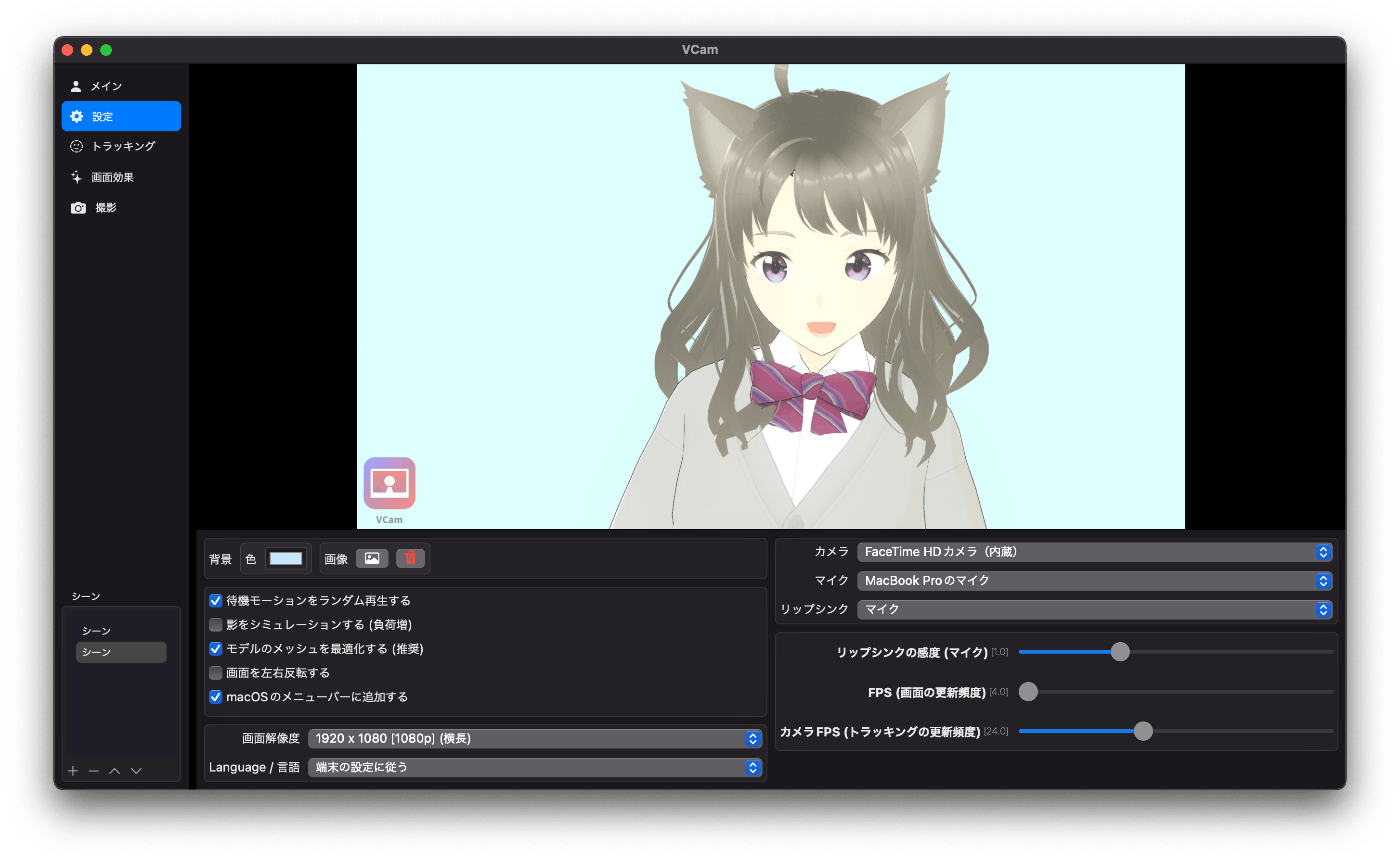Screen dimensions: 1400x861
Task: Click the face icon beside トラッキング
Action: click(x=77, y=146)
